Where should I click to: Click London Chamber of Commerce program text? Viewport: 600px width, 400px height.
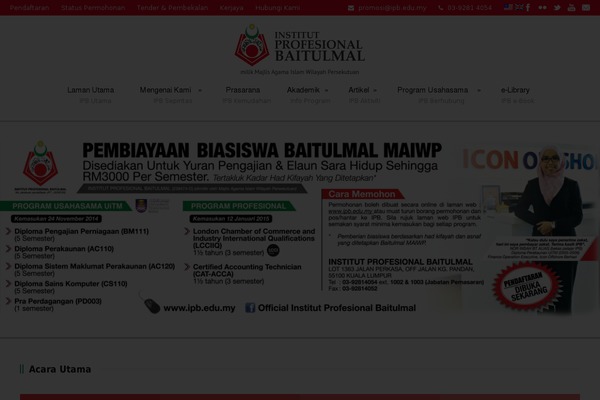tap(254, 238)
